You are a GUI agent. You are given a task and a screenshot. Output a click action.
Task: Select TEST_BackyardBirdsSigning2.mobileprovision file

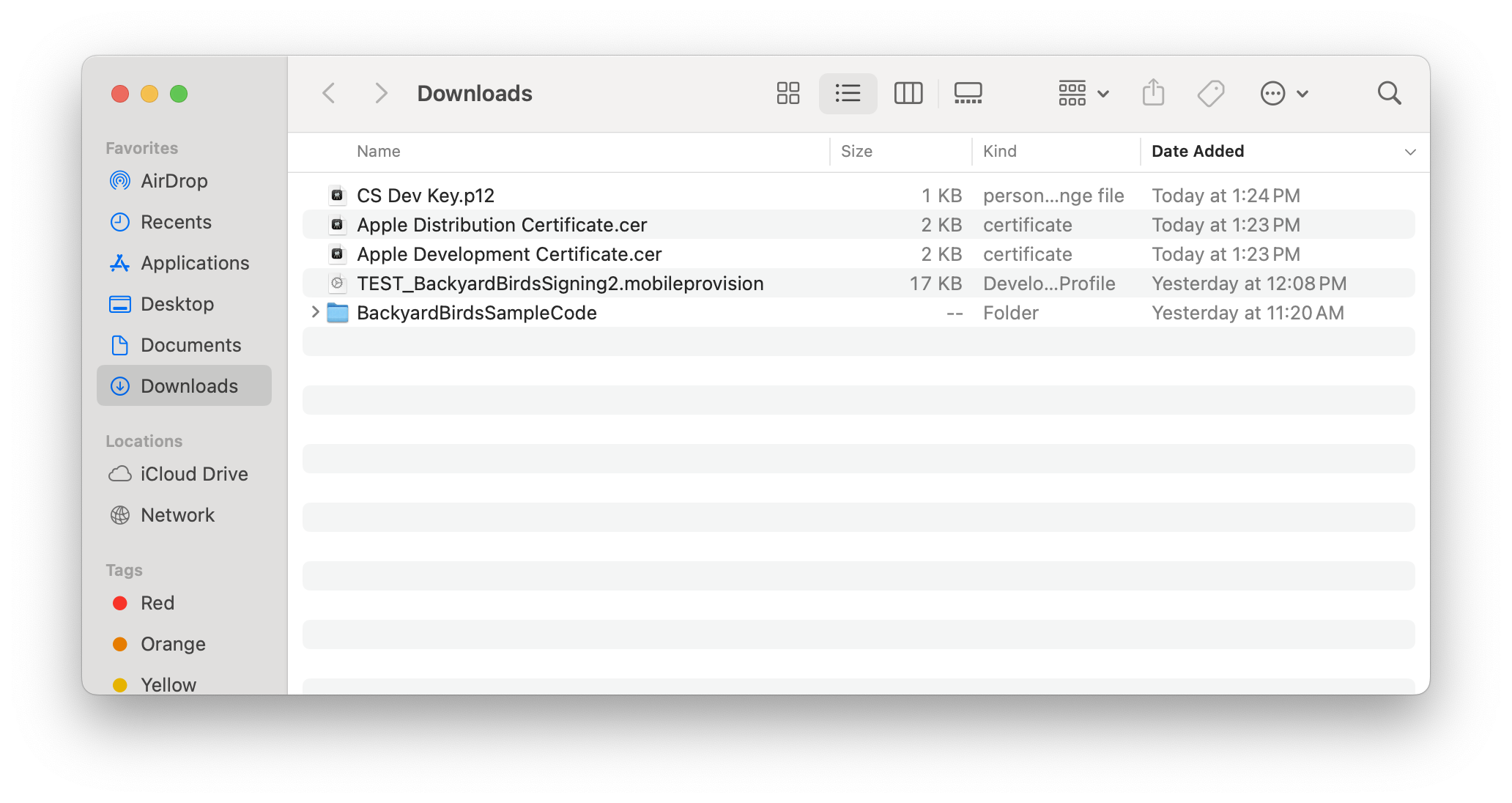tap(560, 284)
